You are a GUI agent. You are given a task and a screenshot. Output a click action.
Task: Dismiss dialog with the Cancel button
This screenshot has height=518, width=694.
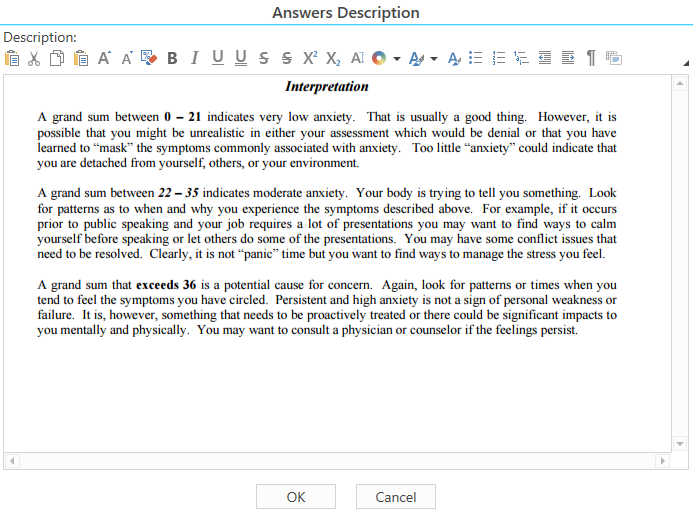click(396, 497)
